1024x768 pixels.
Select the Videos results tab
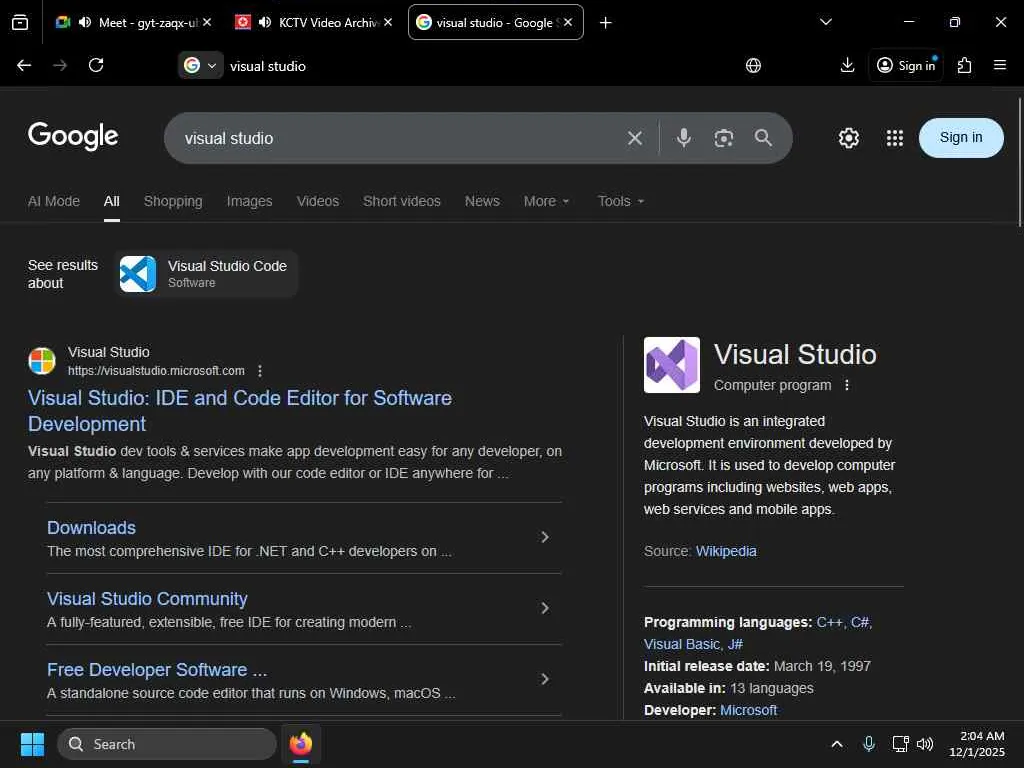pos(318,201)
